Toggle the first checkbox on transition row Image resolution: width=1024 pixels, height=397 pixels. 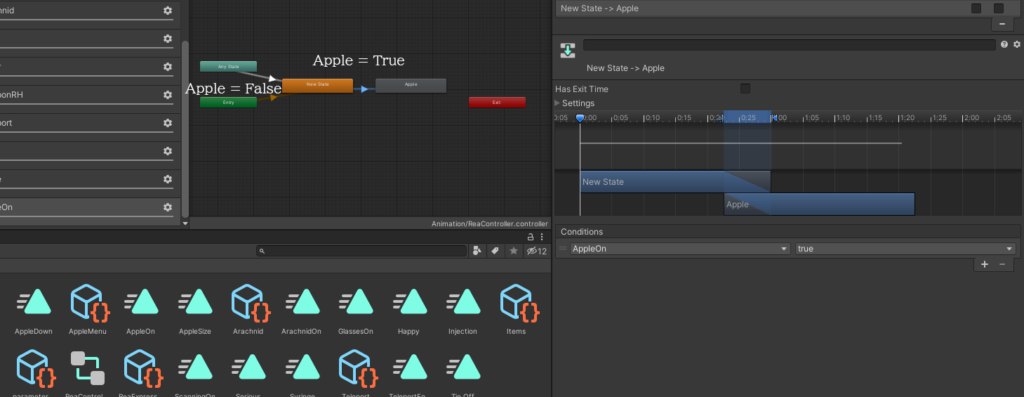(x=976, y=8)
